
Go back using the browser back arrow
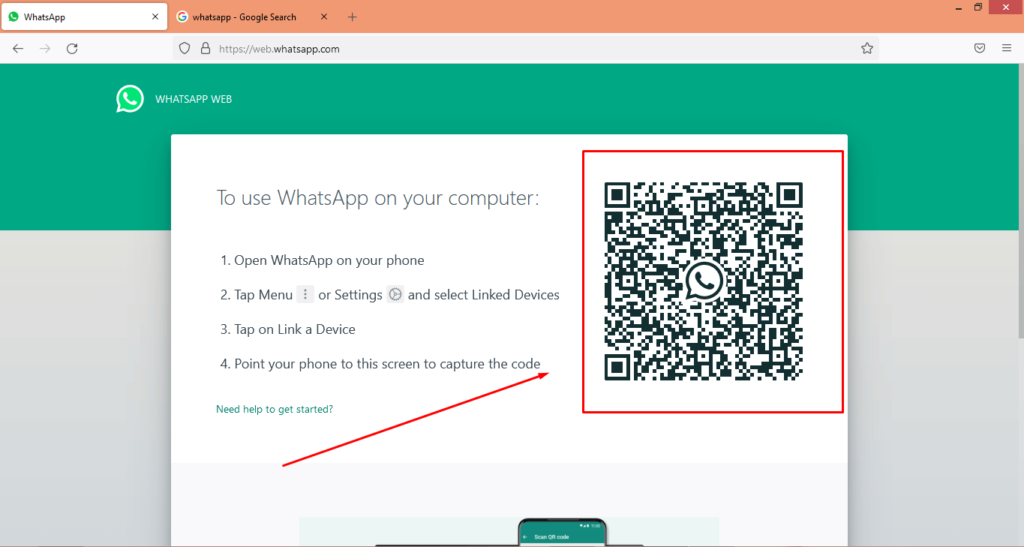18,48
